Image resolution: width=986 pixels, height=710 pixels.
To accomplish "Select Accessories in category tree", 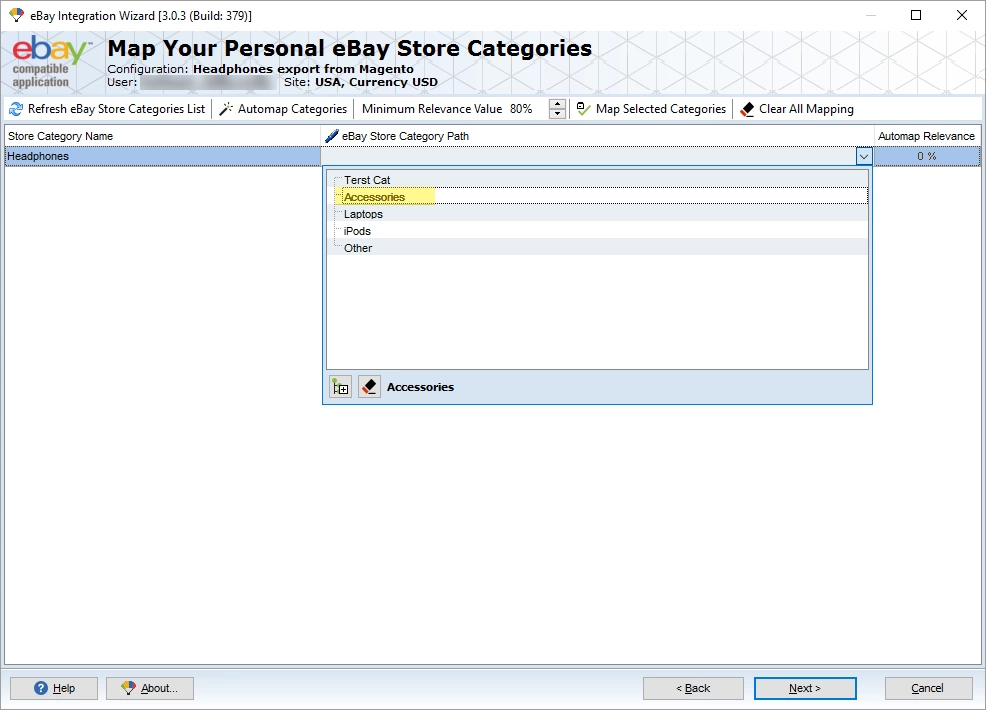I will (x=374, y=197).
